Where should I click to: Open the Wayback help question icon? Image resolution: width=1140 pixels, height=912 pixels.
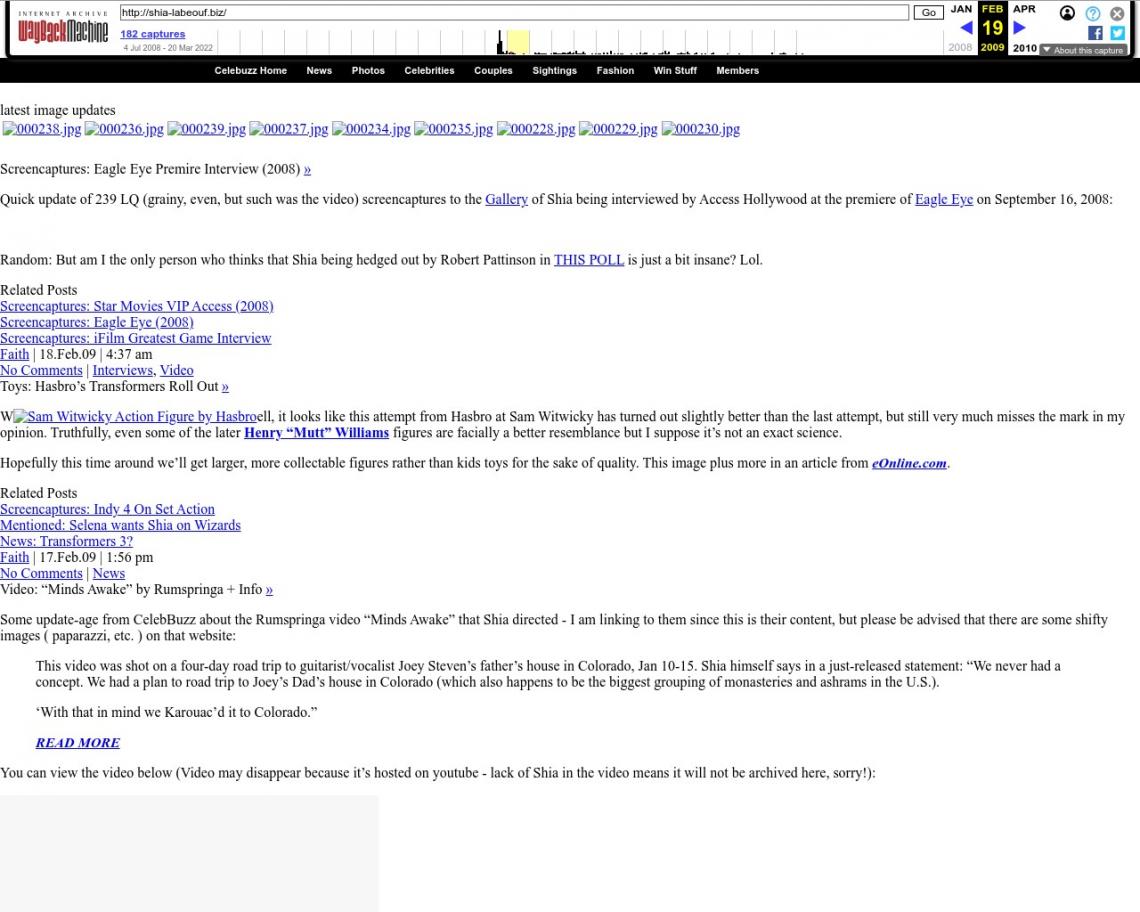tap(1093, 13)
